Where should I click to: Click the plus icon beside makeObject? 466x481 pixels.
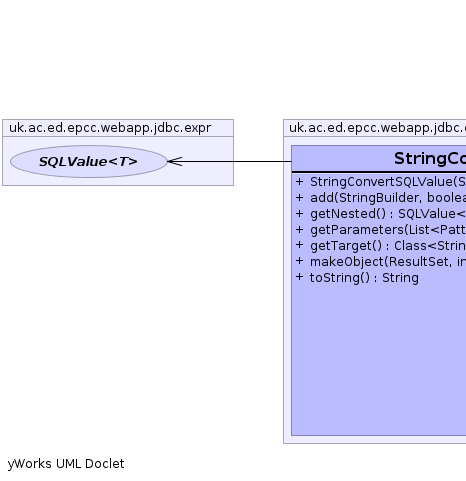tap(299, 261)
